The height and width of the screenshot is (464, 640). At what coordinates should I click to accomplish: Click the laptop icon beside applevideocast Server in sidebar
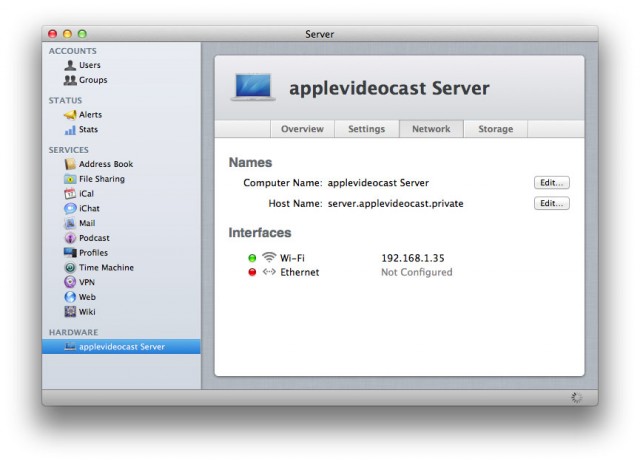click(70, 347)
